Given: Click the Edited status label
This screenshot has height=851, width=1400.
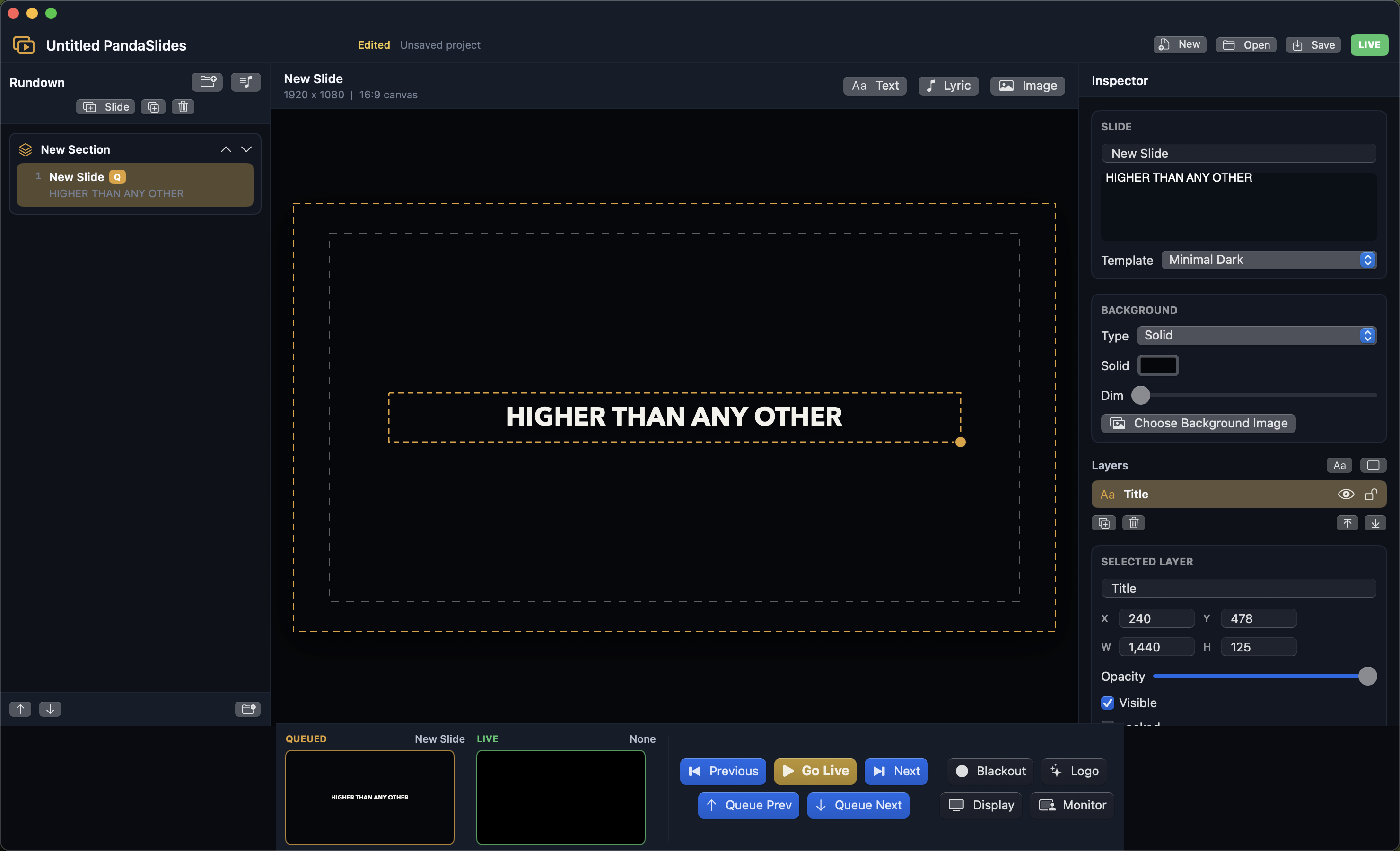Looking at the screenshot, I should point(374,45).
